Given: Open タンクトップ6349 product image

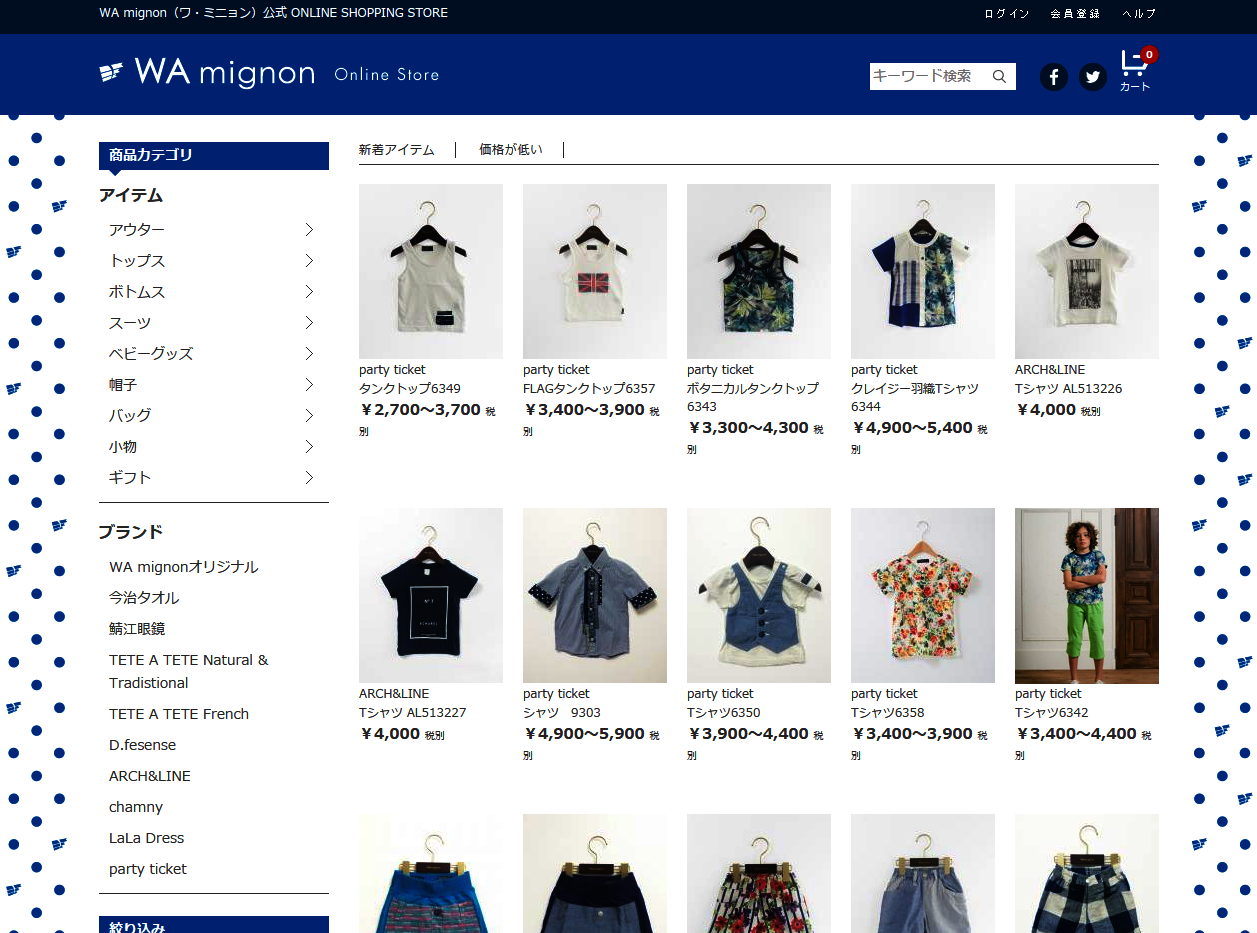Looking at the screenshot, I should (431, 271).
